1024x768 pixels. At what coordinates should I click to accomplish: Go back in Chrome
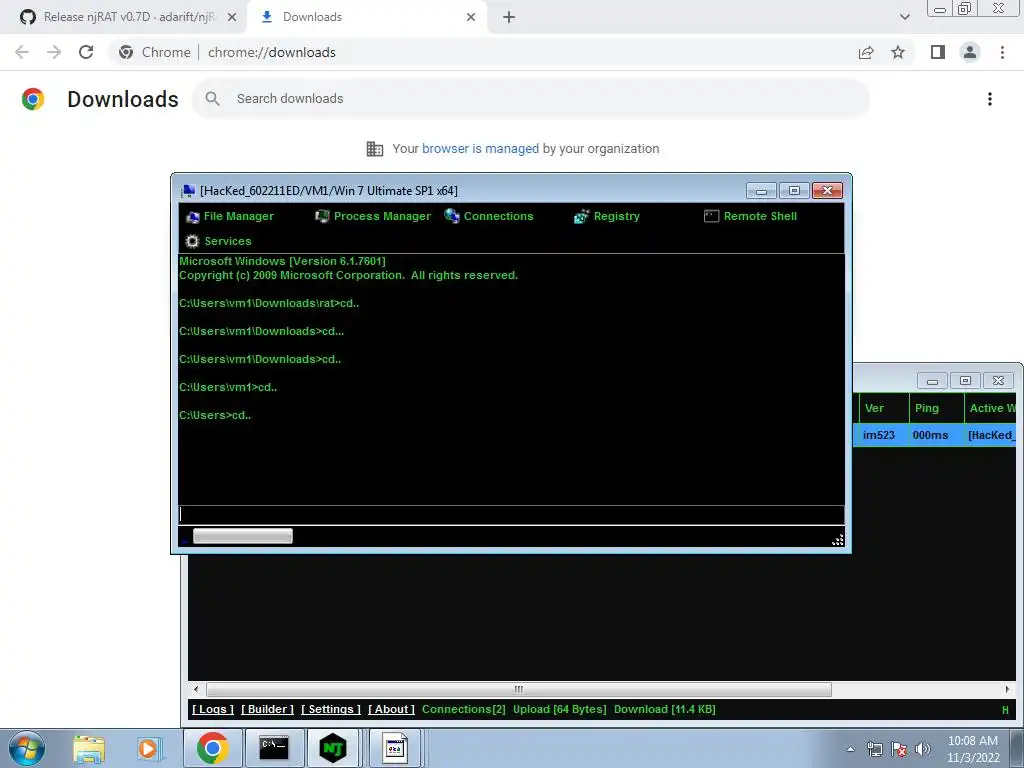click(x=22, y=52)
